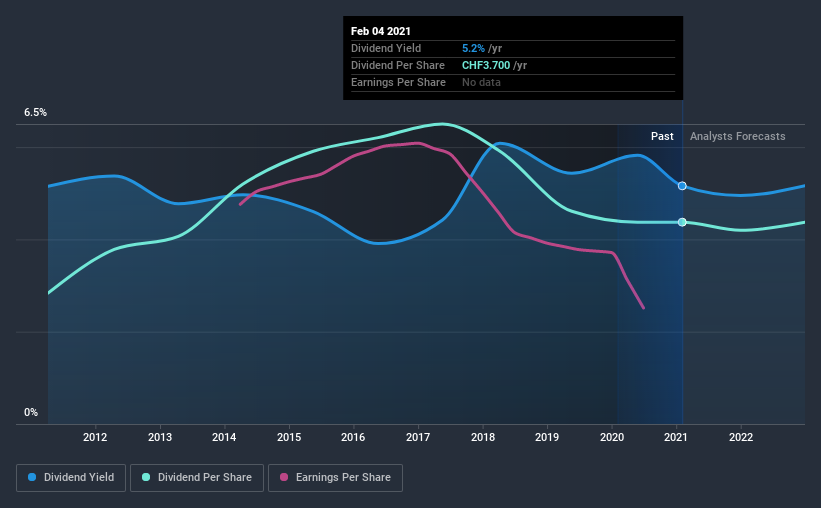Viewport: 821px width, 508px height.
Task: Click the 'Earnings Per Share' row label in tooltip
Action: point(398,82)
